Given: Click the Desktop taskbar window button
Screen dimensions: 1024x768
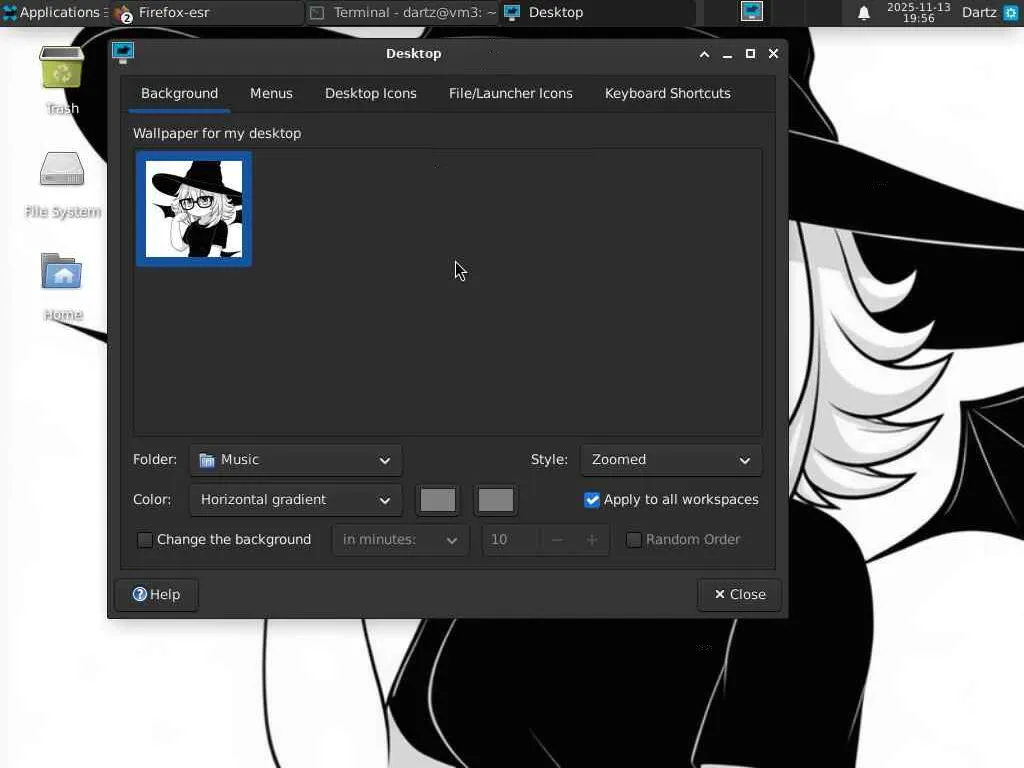Looking at the screenshot, I should coord(597,12).
